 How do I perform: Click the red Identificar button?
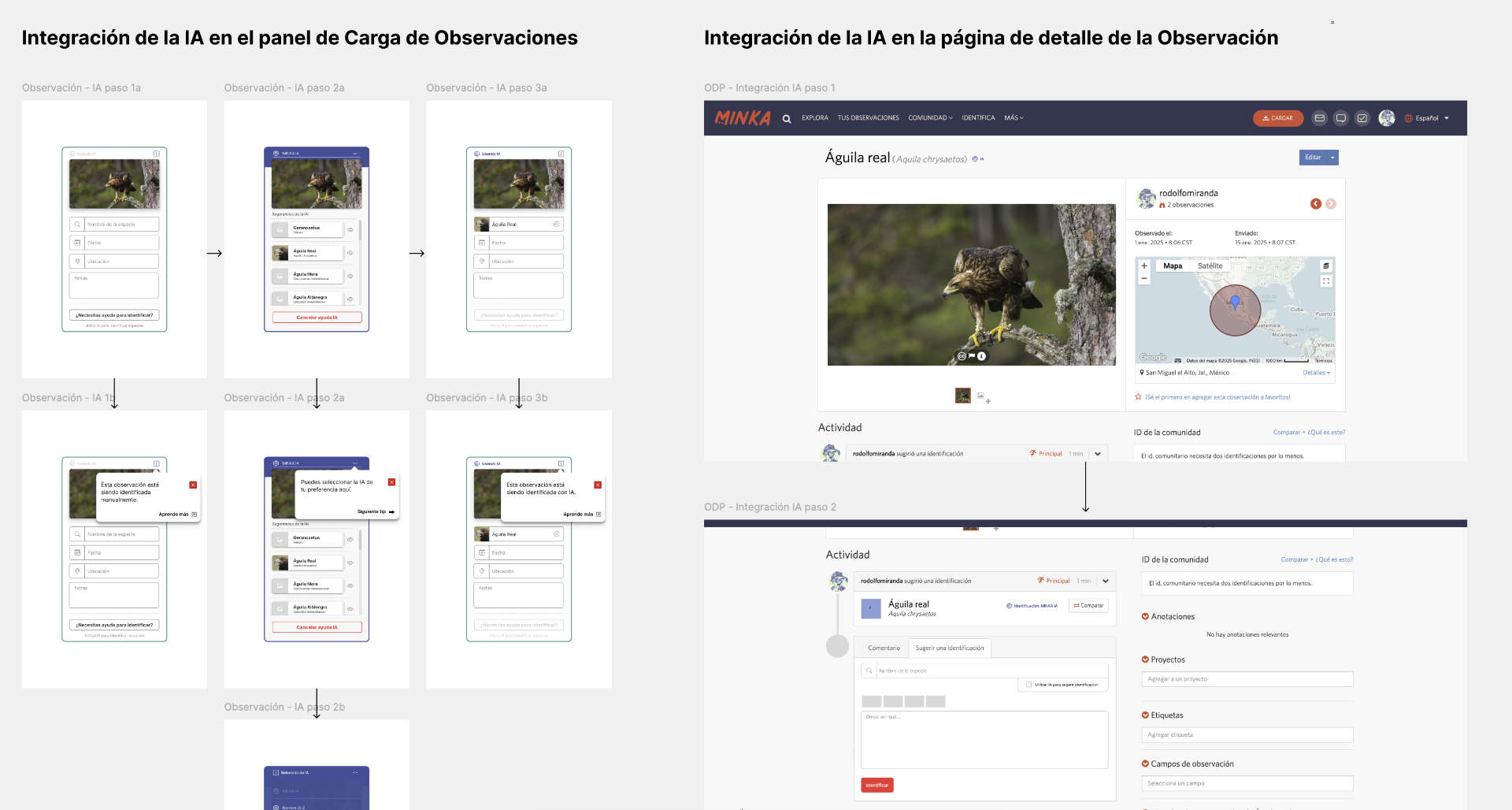point(876,785)
